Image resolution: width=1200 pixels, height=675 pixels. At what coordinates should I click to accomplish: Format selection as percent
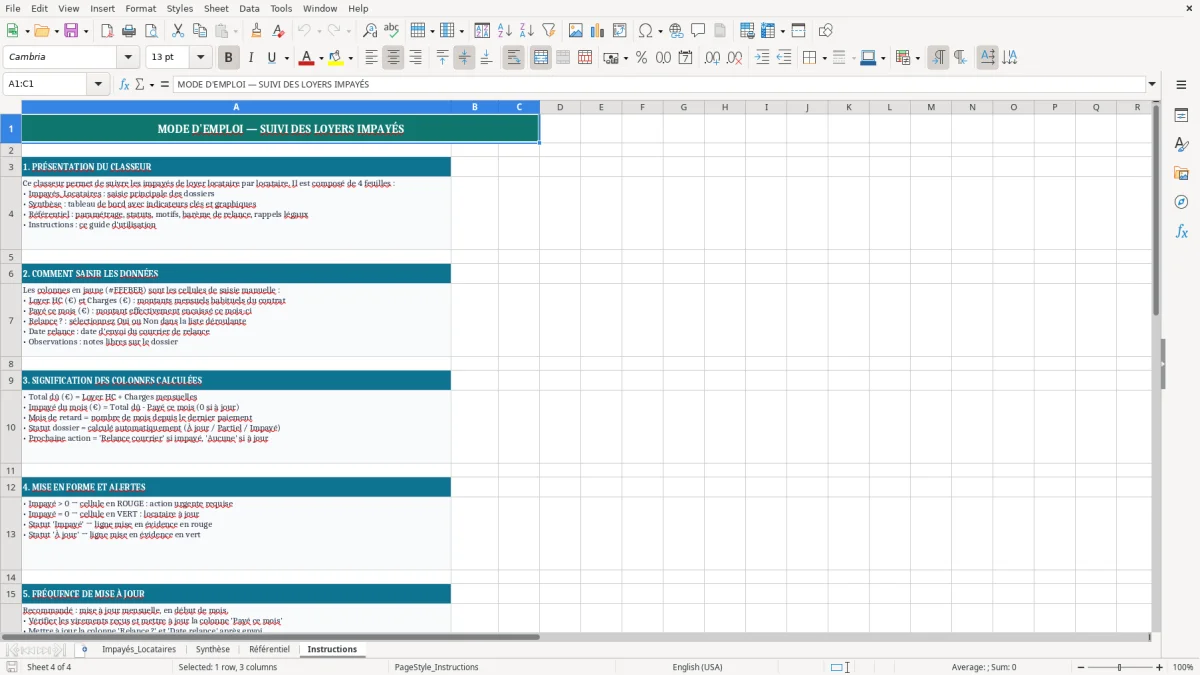pos(641,58)
